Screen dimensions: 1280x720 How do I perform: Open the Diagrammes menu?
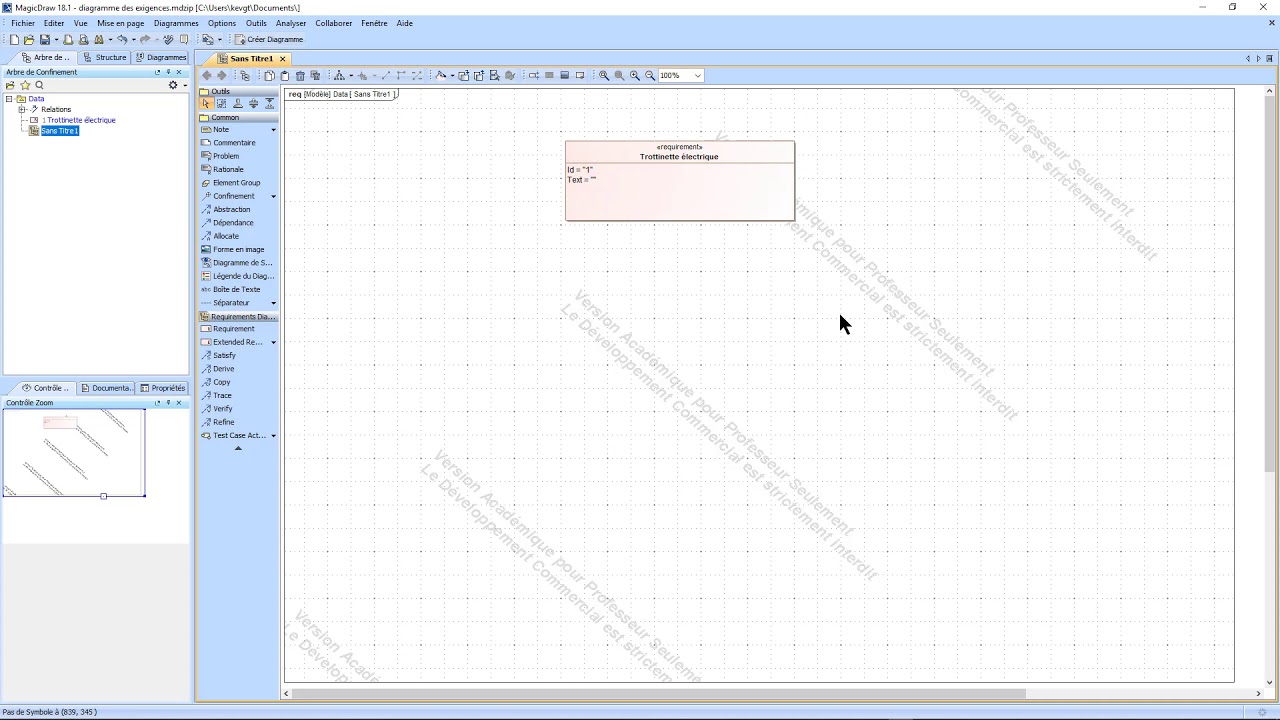pos(176,23)
